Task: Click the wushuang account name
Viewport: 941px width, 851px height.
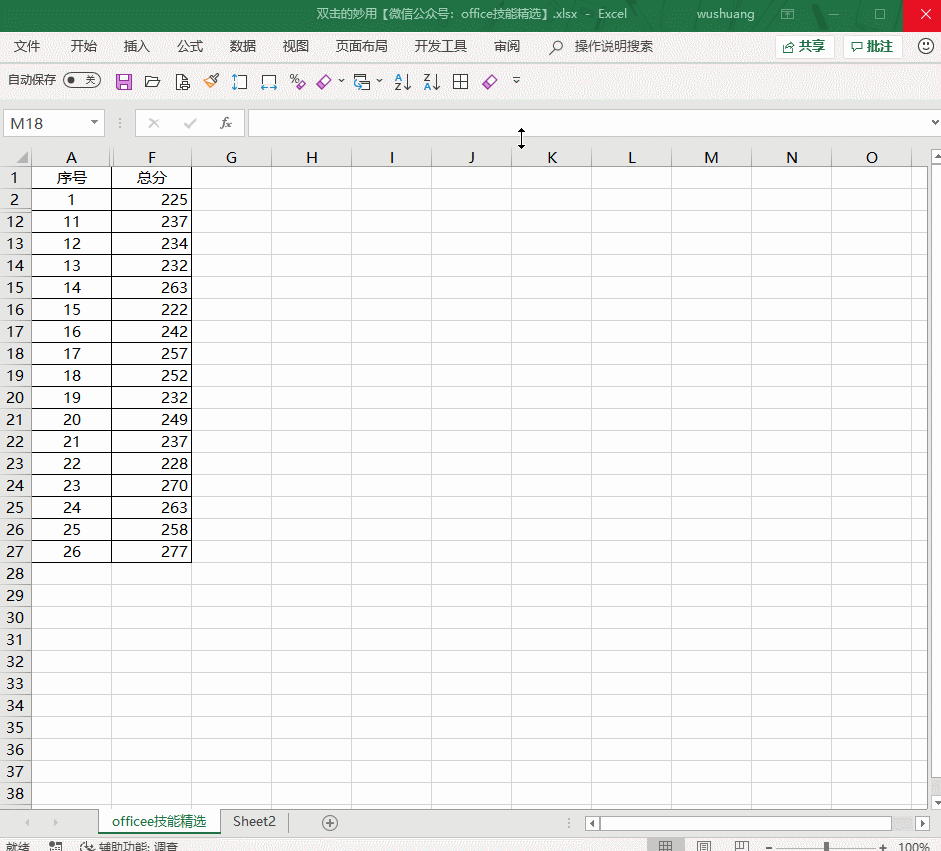Action: pos(725,14)
